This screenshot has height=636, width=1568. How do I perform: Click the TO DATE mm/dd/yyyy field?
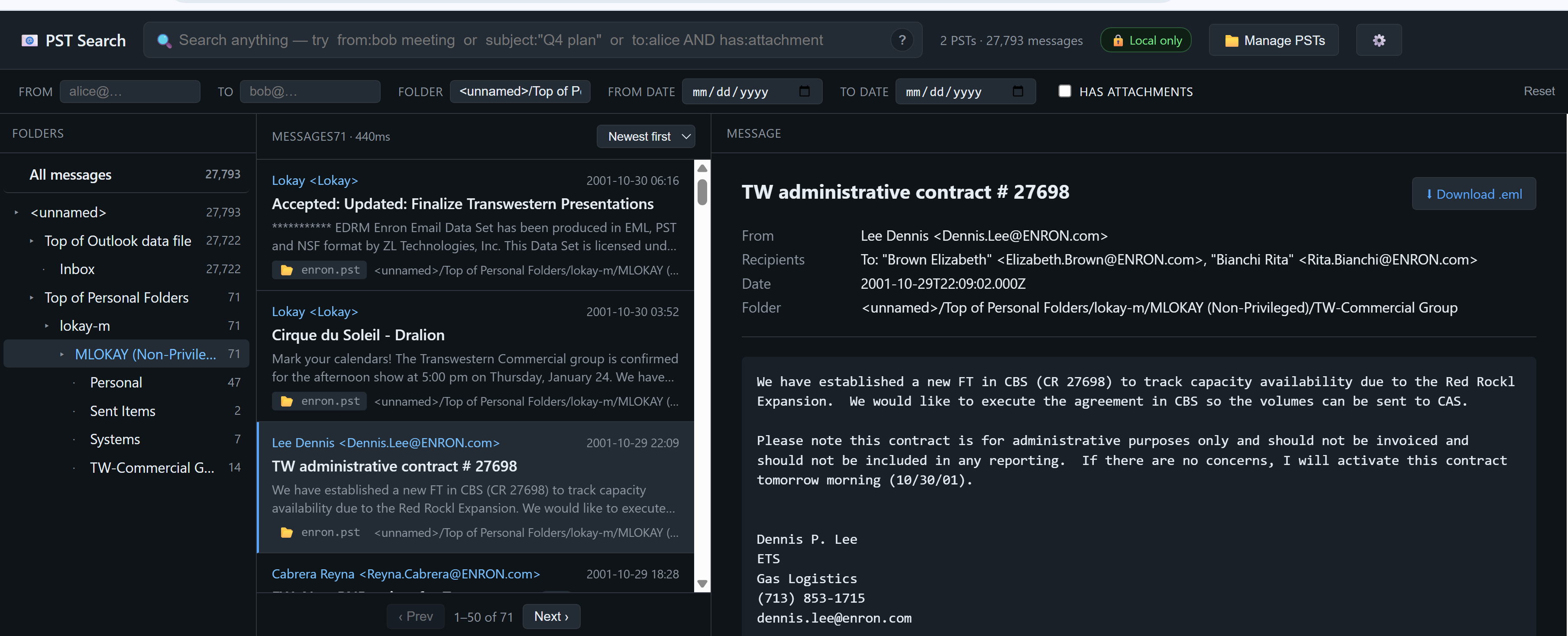tap(965, 91)
